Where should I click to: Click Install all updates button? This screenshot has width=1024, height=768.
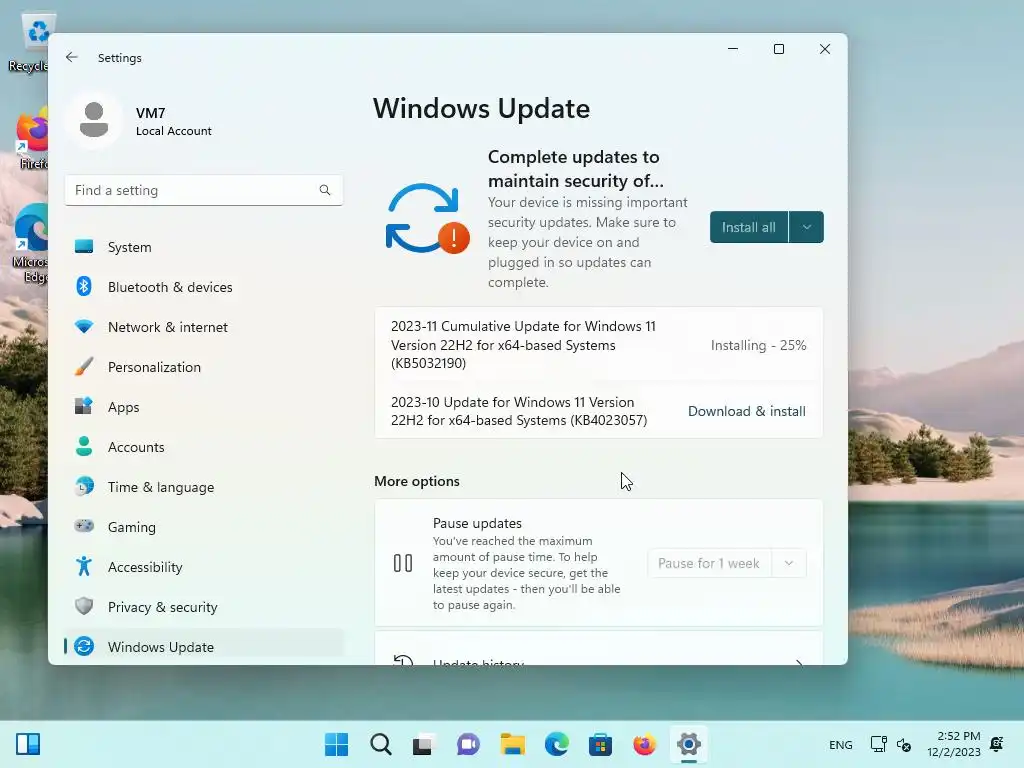(748, 227)
